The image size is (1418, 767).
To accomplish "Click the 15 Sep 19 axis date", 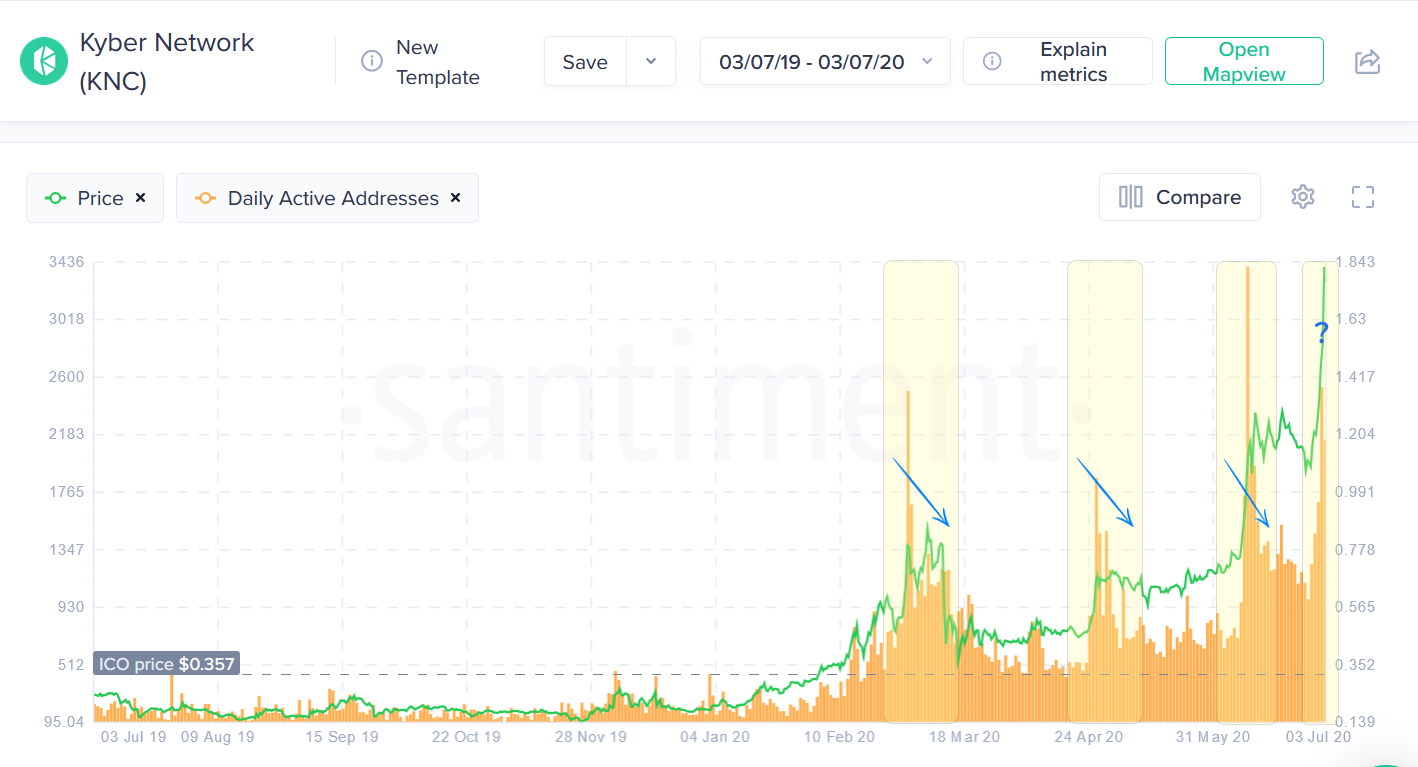I will click(x=342, y=737).
